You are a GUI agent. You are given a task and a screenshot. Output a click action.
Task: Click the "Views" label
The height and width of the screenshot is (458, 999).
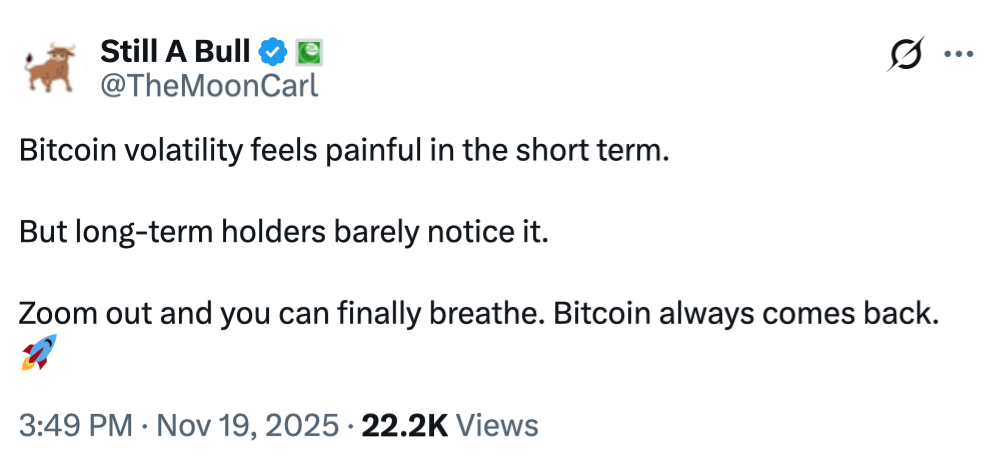497,425
